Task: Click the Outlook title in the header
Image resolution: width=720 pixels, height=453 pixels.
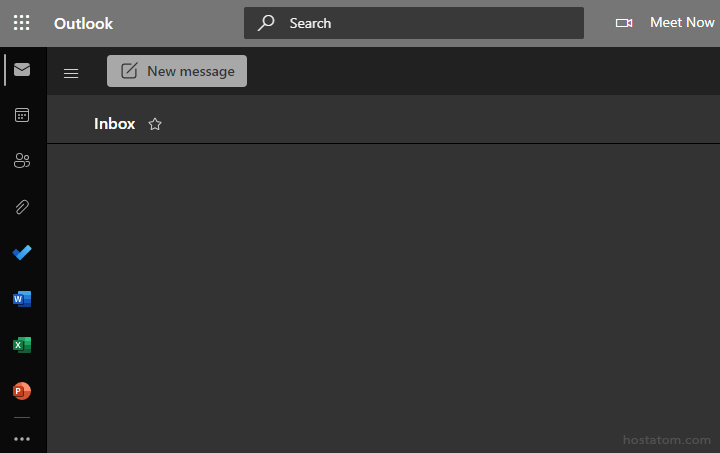Action: point(83,23)
